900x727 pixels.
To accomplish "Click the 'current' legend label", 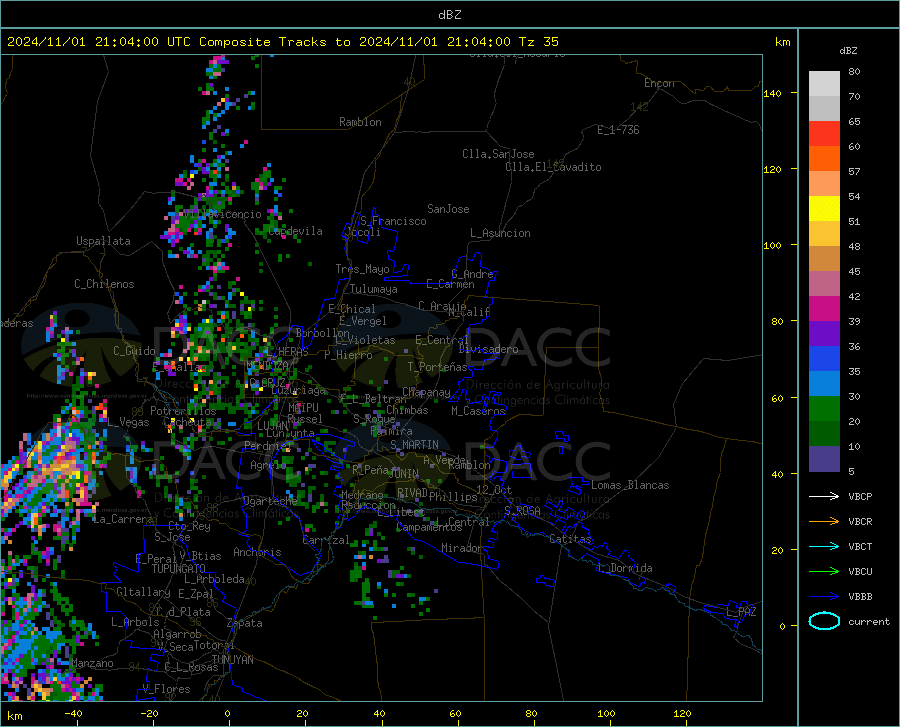I will coord(869,621).
